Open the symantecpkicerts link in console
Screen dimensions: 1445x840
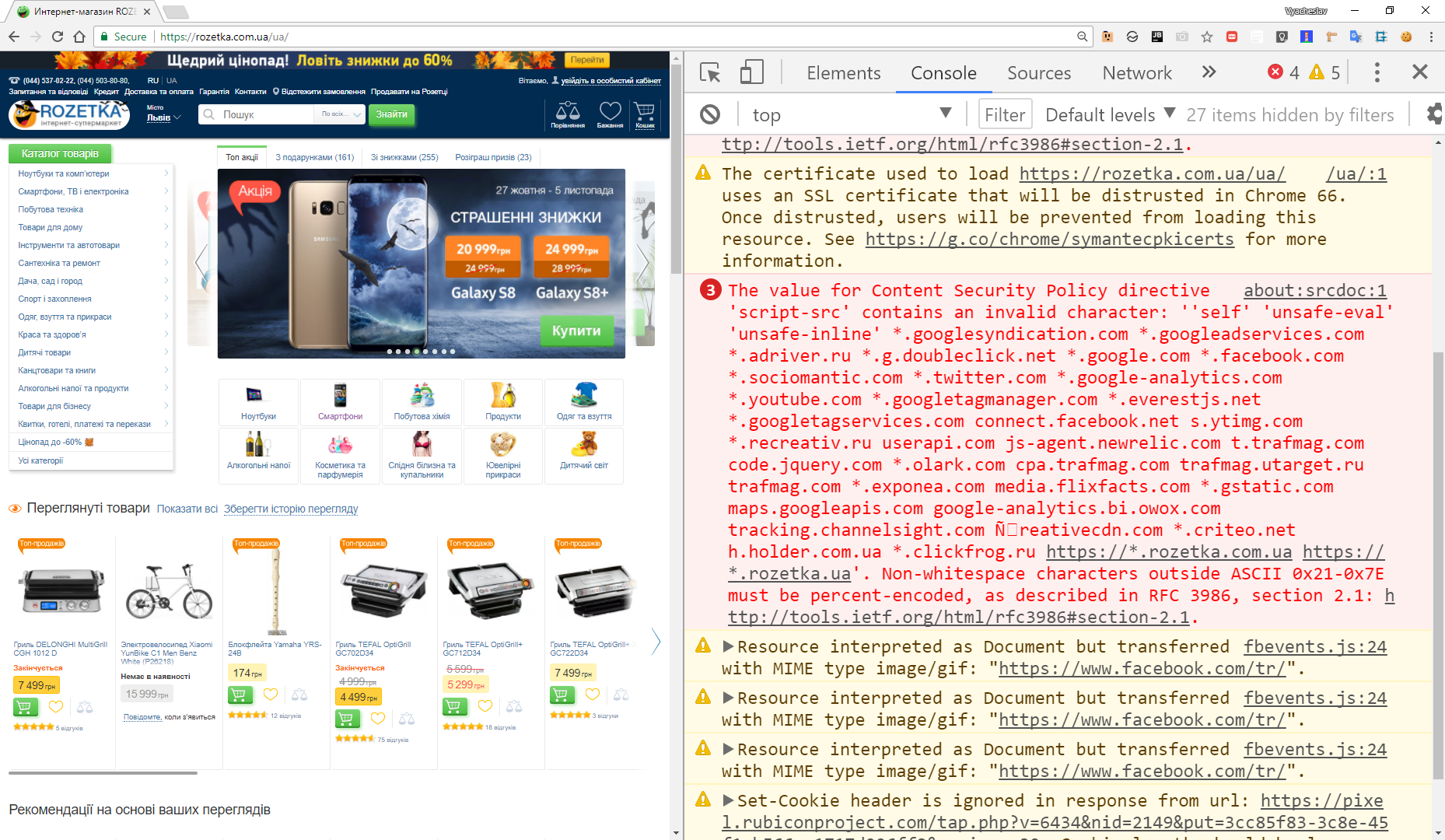1049,240
